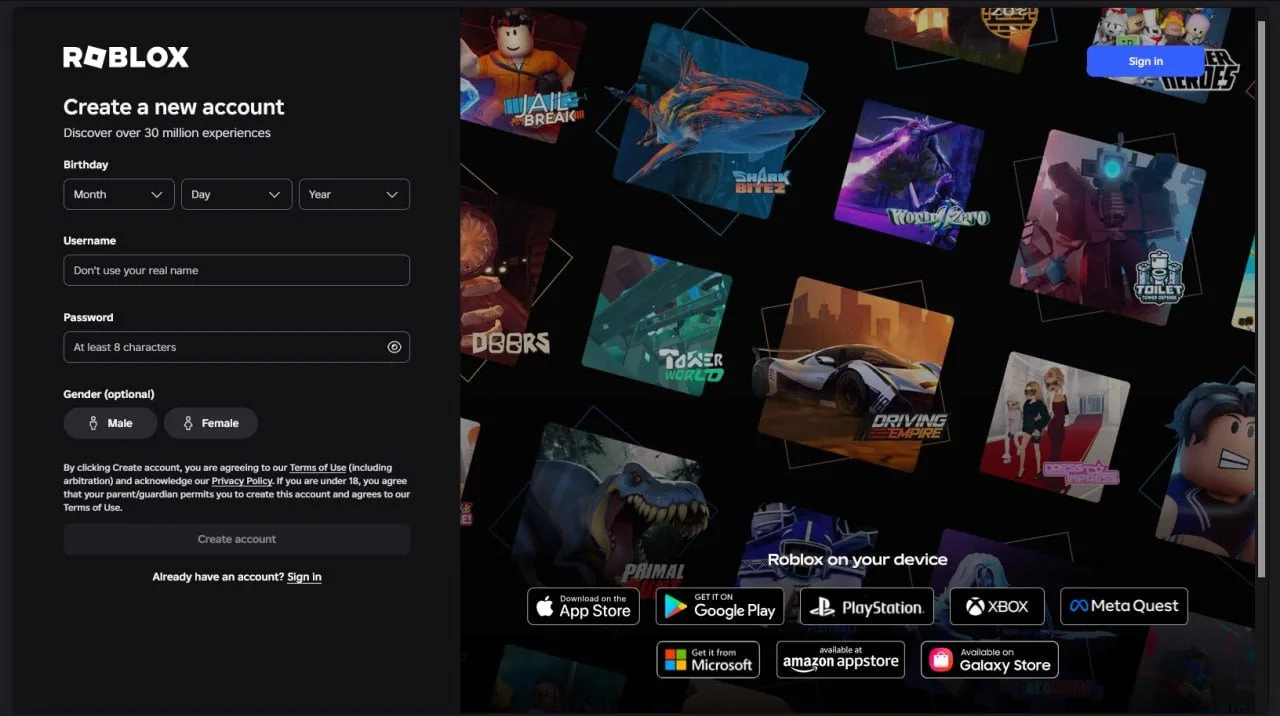Open the Month birthday dropdown
This screenshot has height=716, width=1280.
[x=119, y=194]
